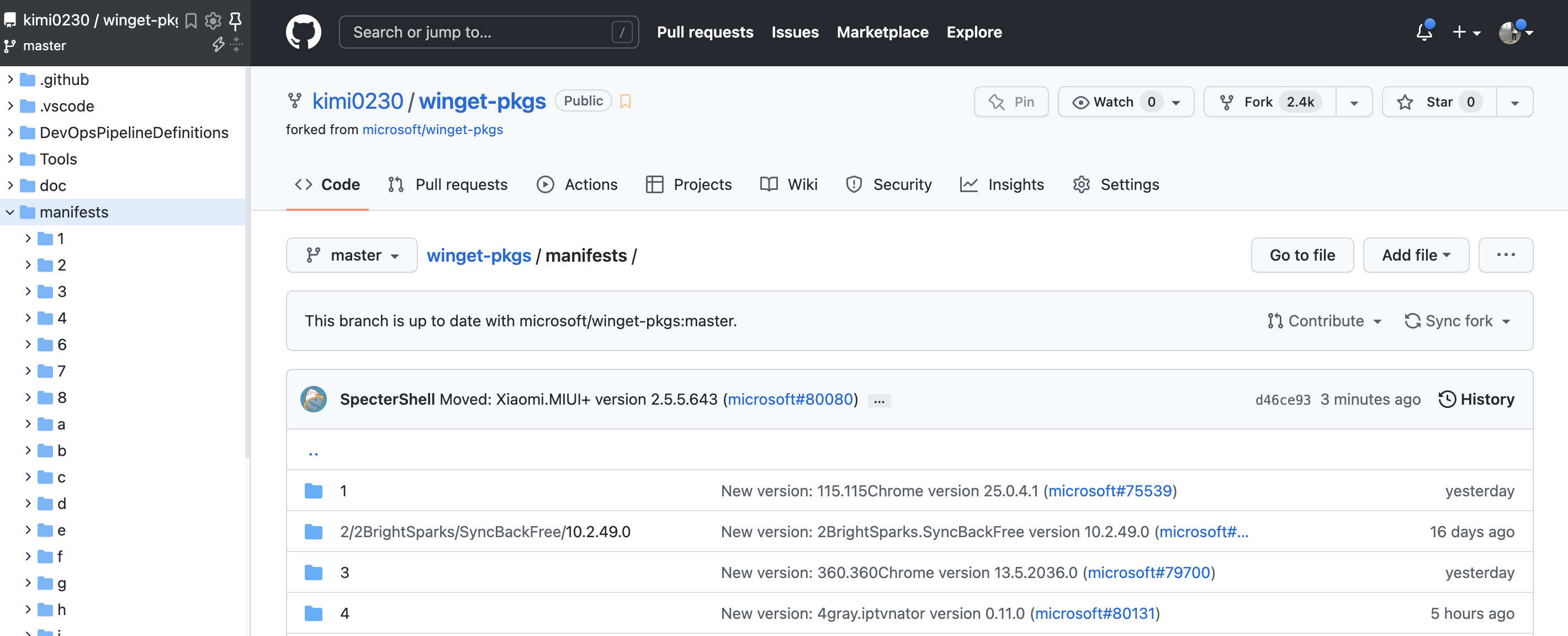Viewport: 1568px width, 636px height.
Task: Open the Wiki tab
Action: [x=788, y=184]
